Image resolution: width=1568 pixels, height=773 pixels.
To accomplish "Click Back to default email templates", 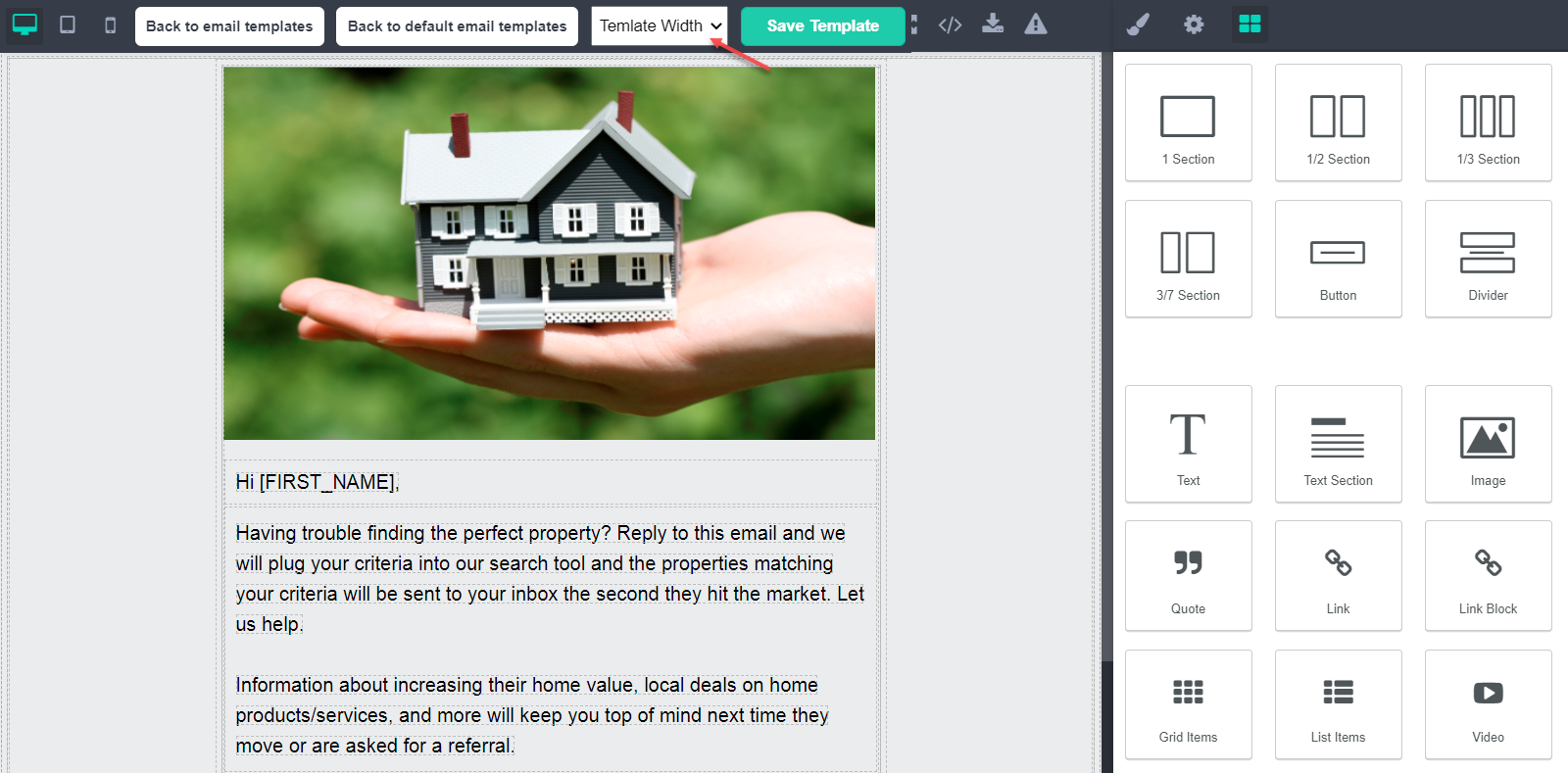I will [x=457, y=26].
